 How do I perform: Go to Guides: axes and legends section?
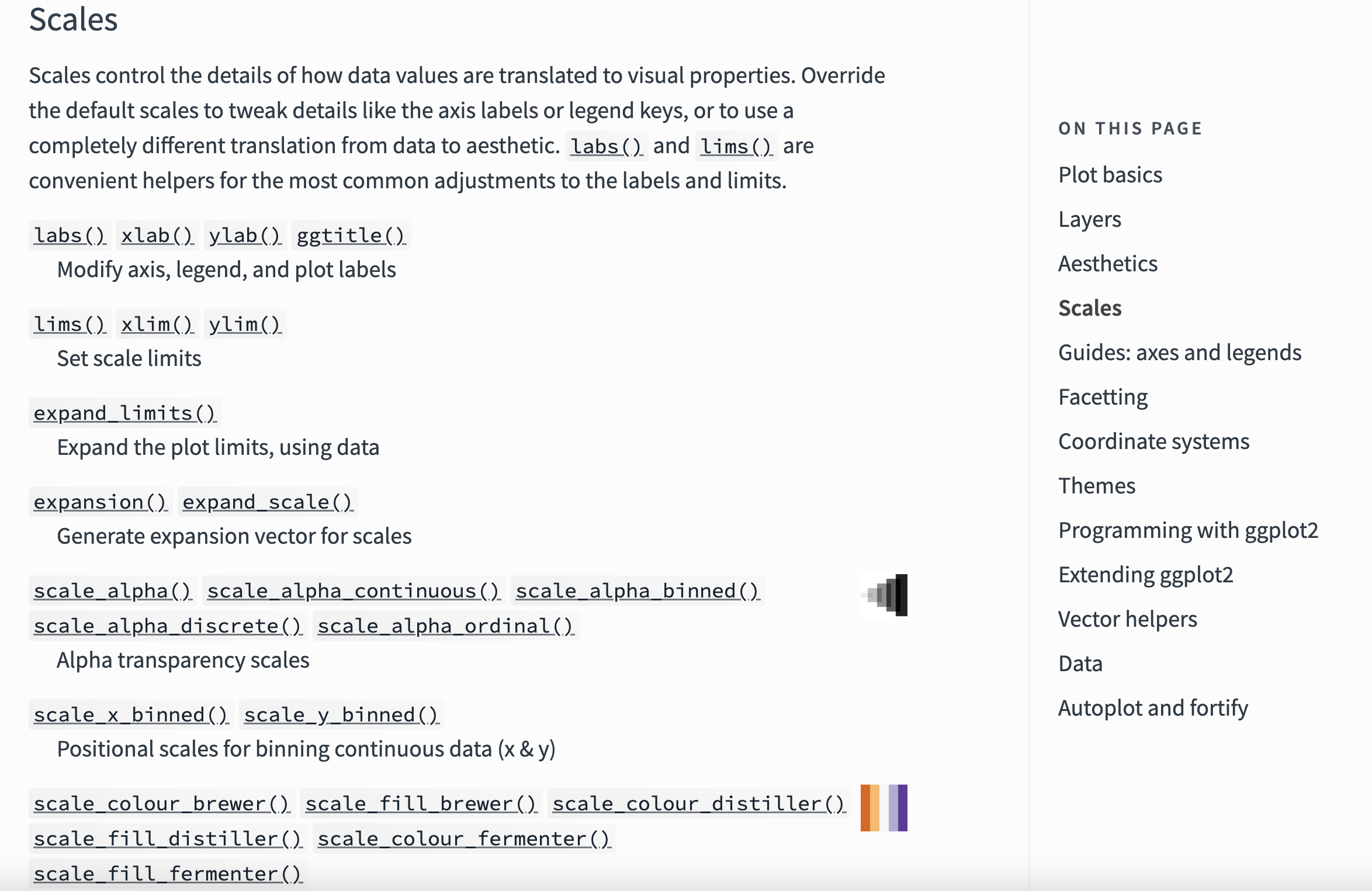tap(1180, 353)
